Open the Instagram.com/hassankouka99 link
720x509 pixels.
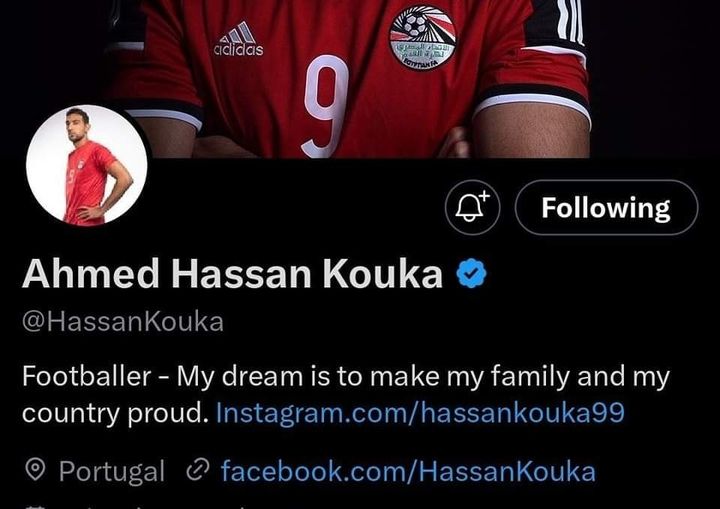coord(420,412)
